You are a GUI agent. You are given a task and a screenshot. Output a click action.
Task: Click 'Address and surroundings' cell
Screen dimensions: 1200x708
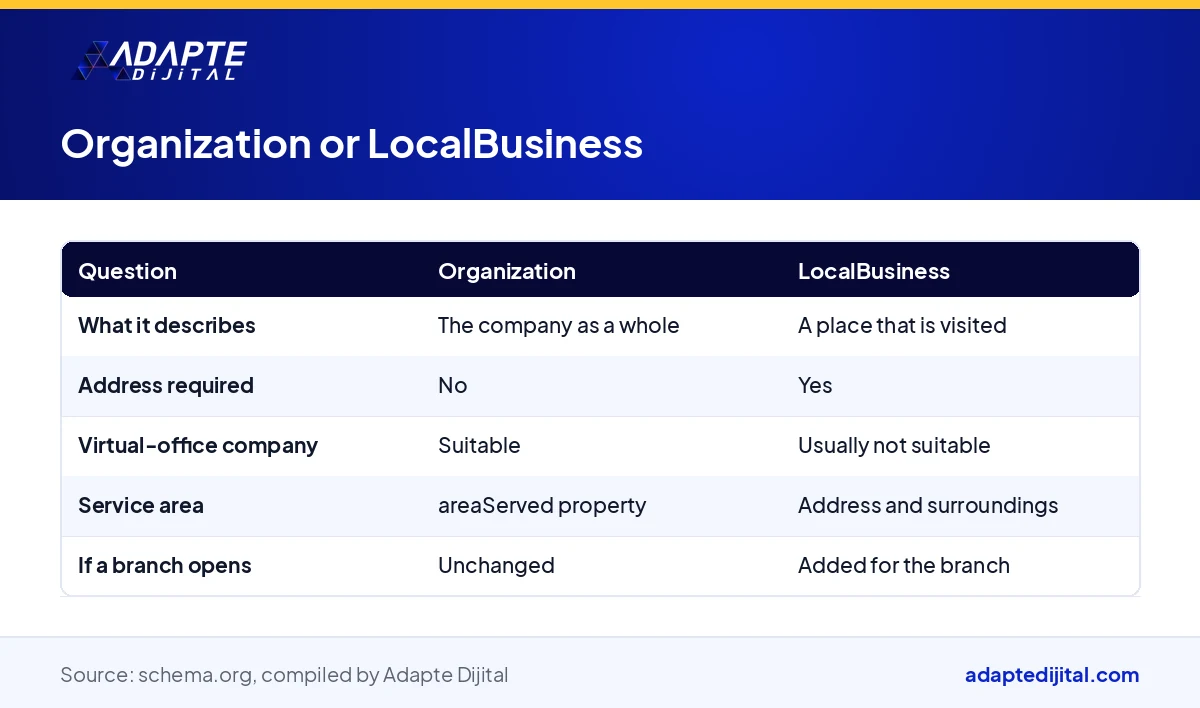928,505
